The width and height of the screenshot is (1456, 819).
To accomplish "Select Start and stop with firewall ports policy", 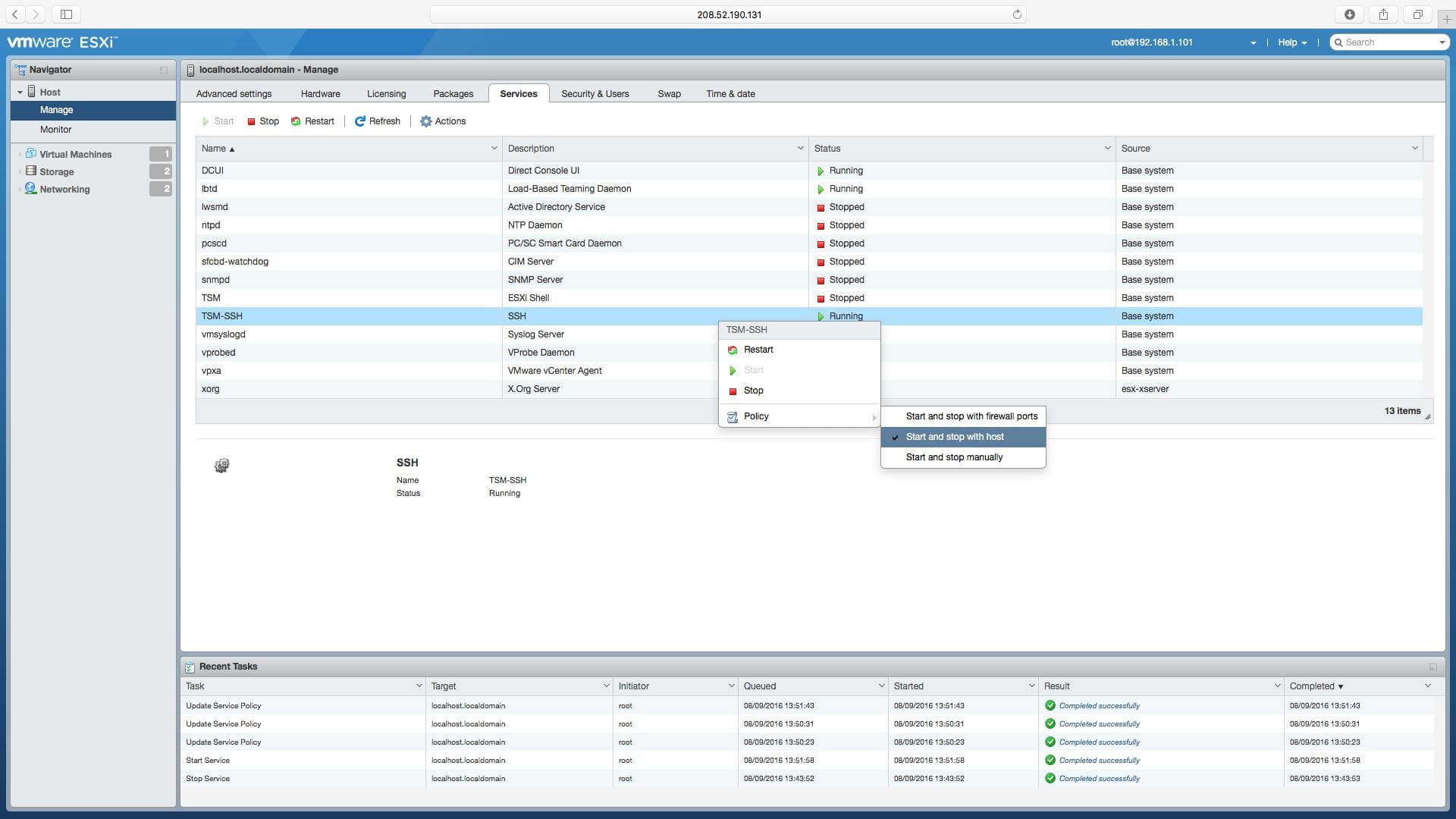I will click(x=971, y=416).
